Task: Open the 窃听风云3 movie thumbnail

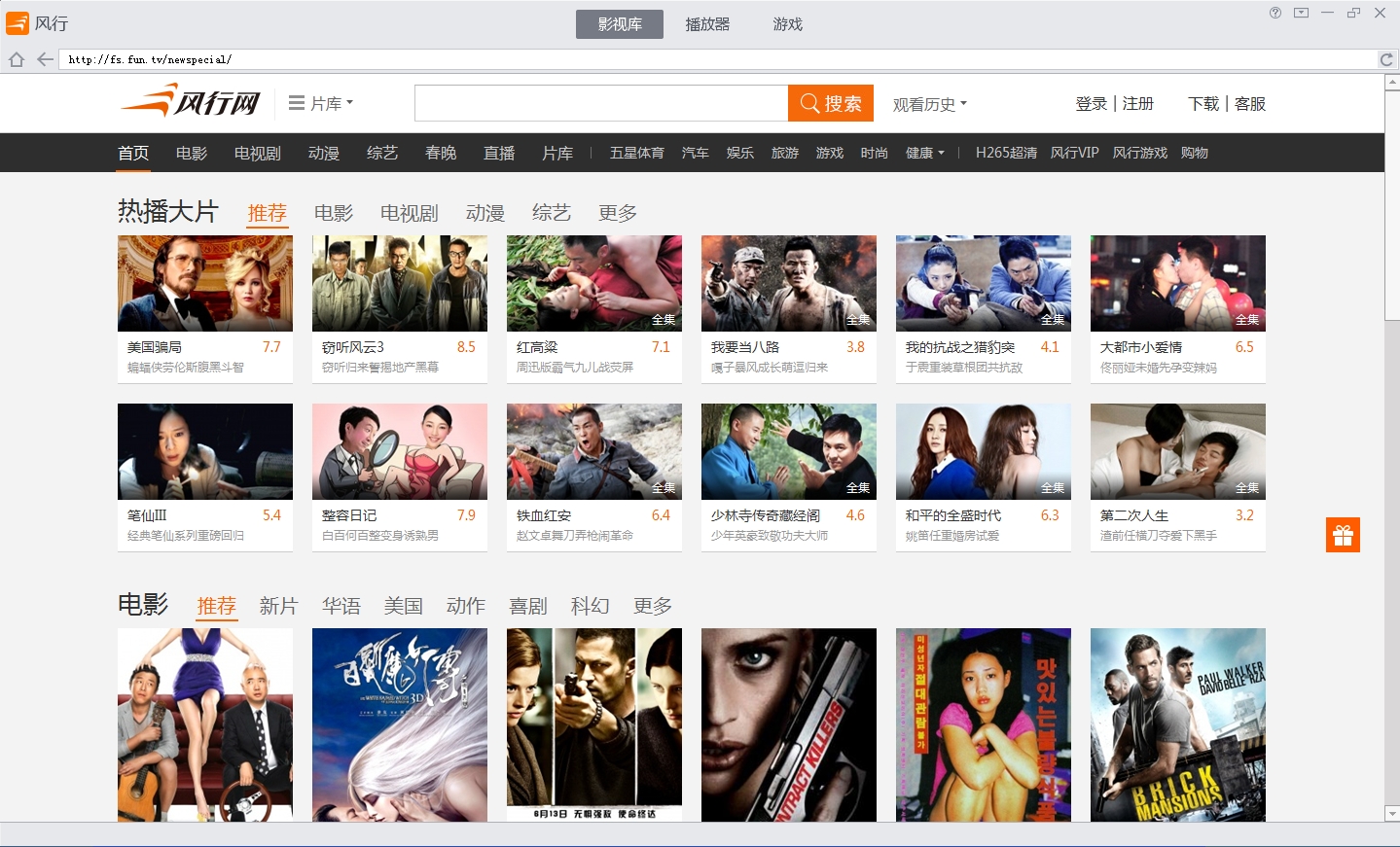Action: (x=399, y=283)
